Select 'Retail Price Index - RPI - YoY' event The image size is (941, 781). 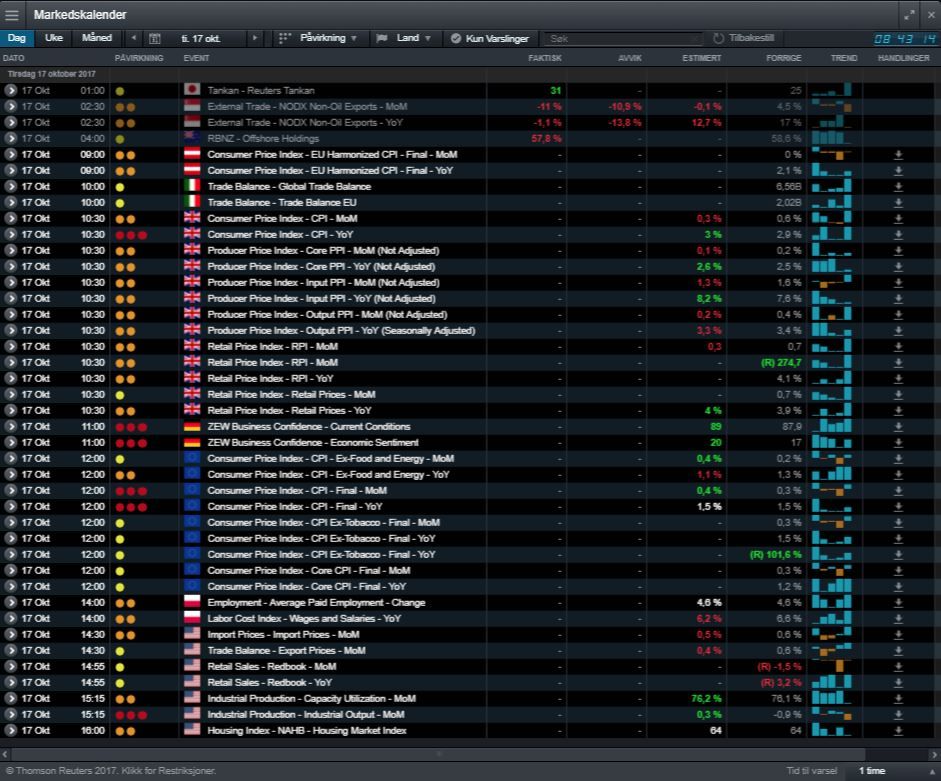pyautogui.click(x=270, y=379)
